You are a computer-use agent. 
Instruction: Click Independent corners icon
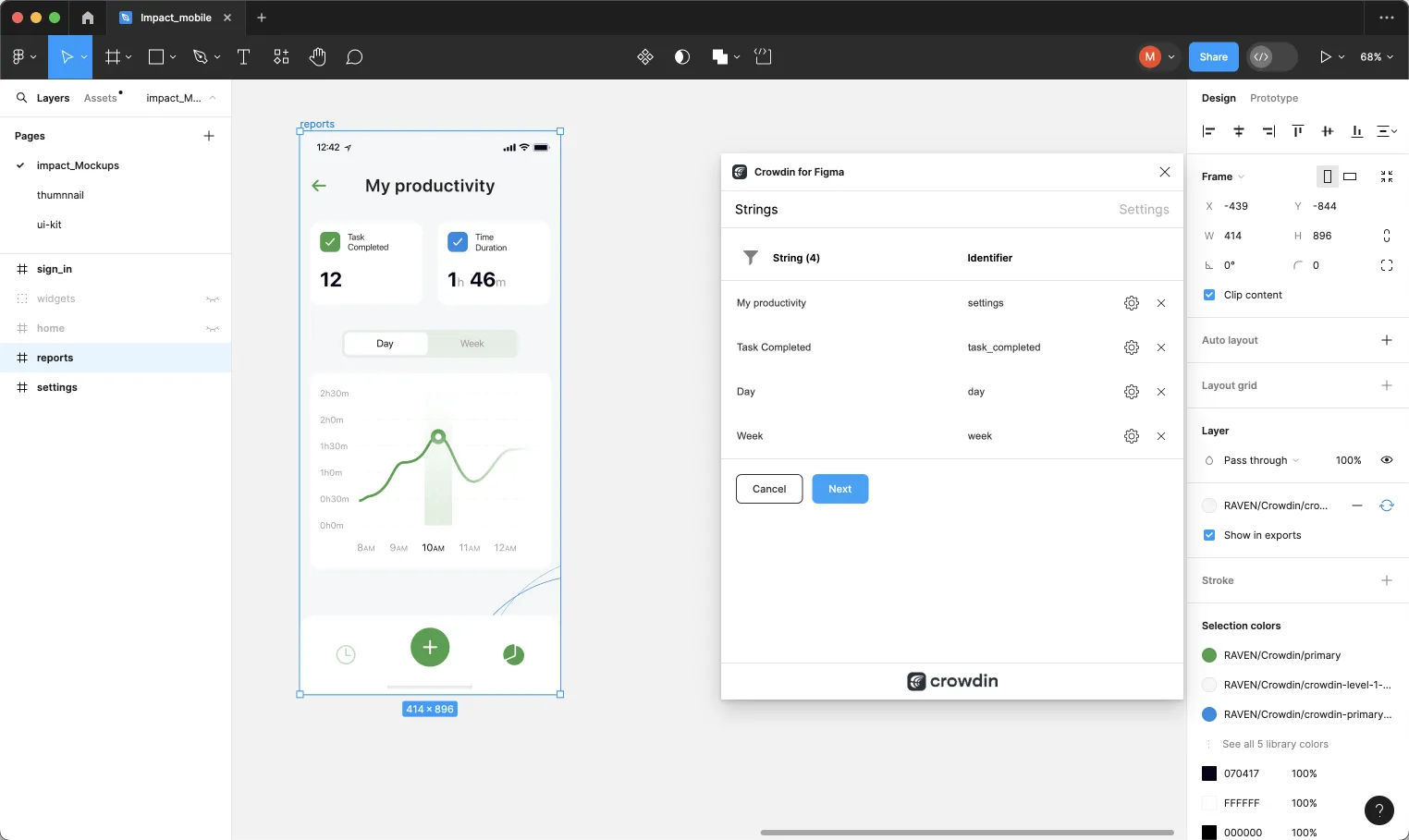pyautogui.click(x=1387, y=265)
